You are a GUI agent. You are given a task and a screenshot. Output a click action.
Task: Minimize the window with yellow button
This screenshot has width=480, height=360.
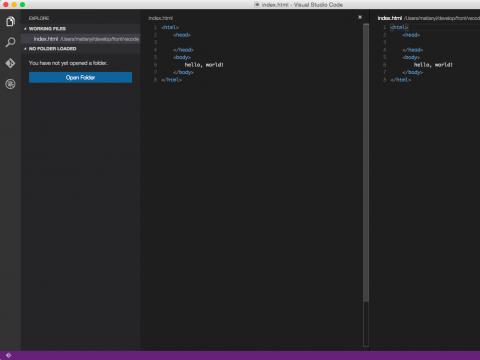tap(14, 4)
